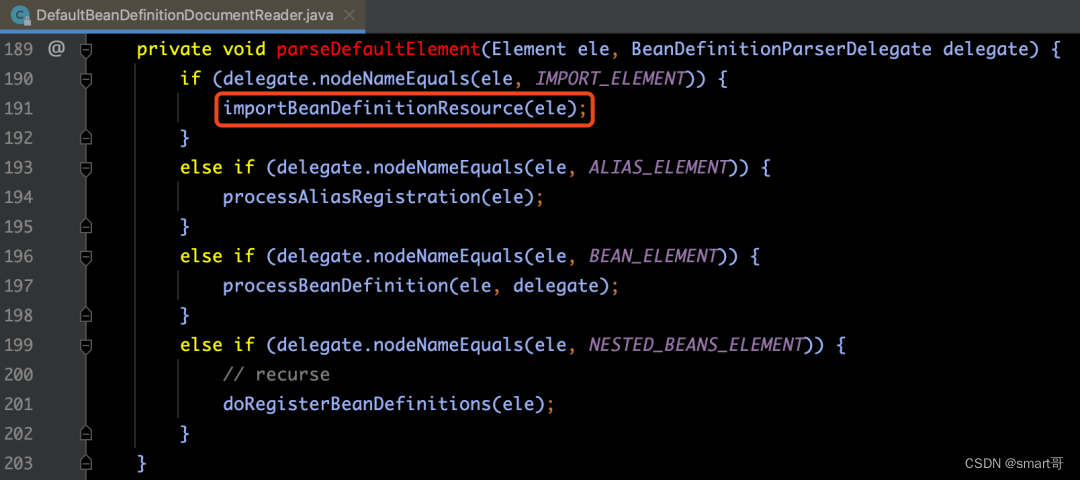This screenshot has height=480, width=1080.
Task: Select the DefaultBeanDefinitionDocumentReader.java tab
Action: [183, 15]
